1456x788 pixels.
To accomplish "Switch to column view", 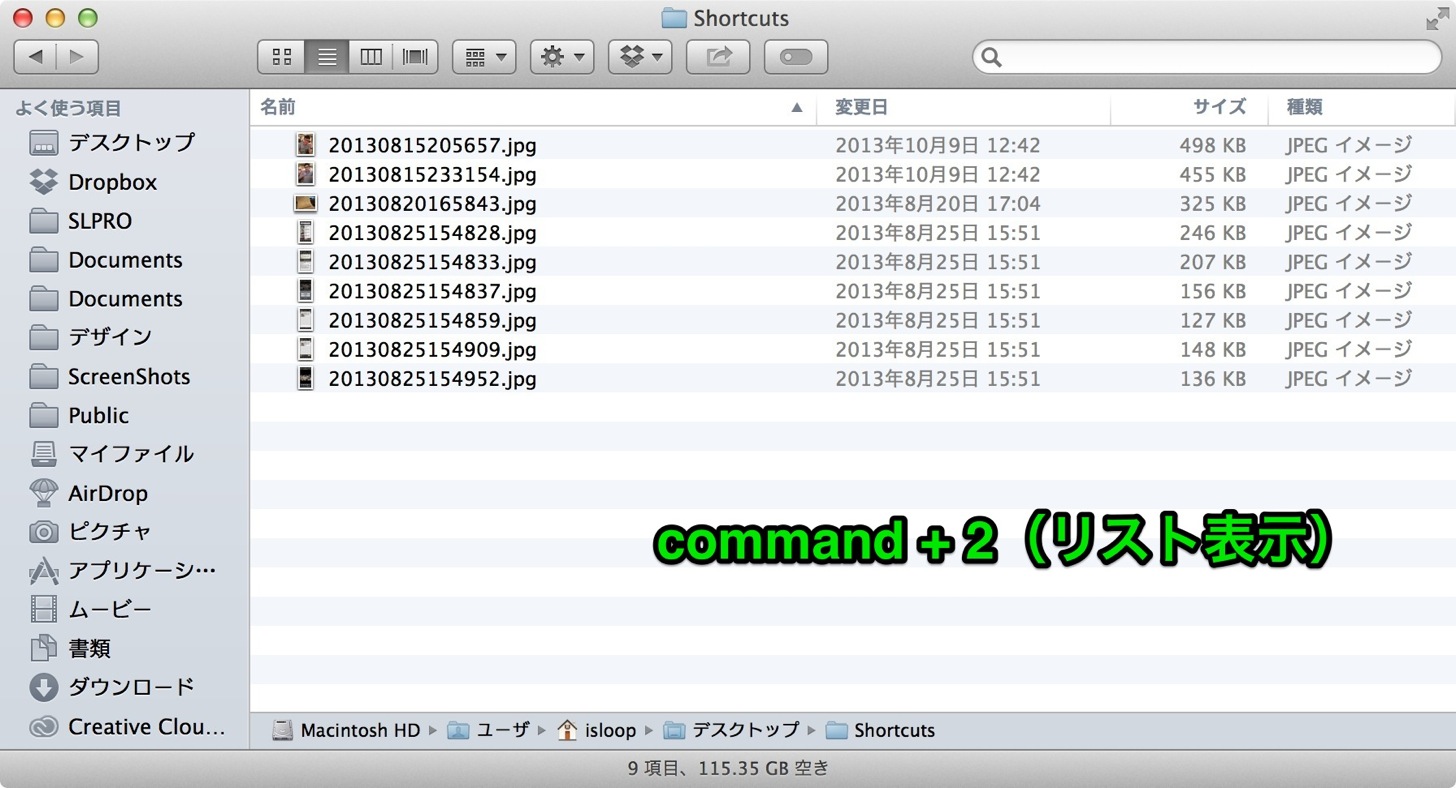I will click(x=371, y=57).
